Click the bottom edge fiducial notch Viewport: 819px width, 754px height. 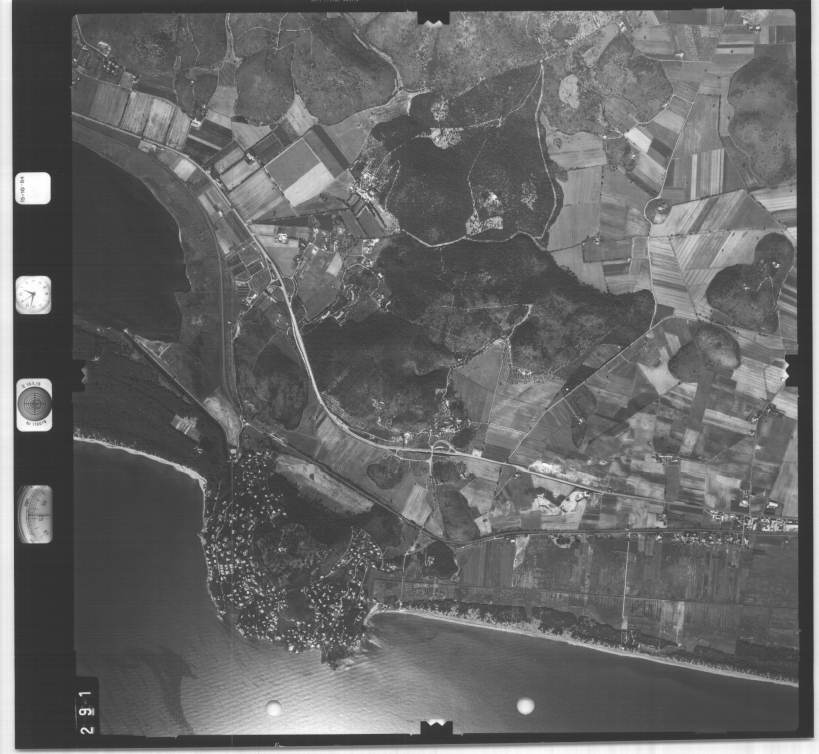pyautogui.click(x=435, y=728)
